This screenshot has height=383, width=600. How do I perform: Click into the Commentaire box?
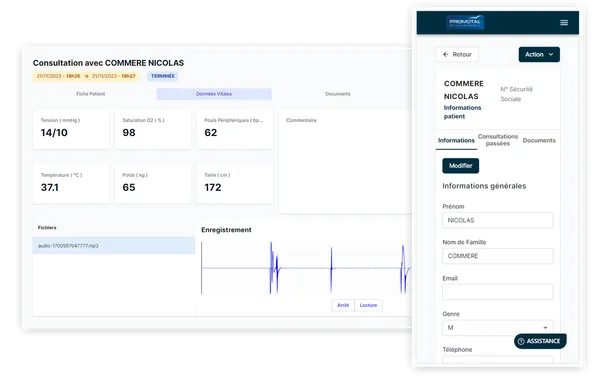tap(345, 162)
